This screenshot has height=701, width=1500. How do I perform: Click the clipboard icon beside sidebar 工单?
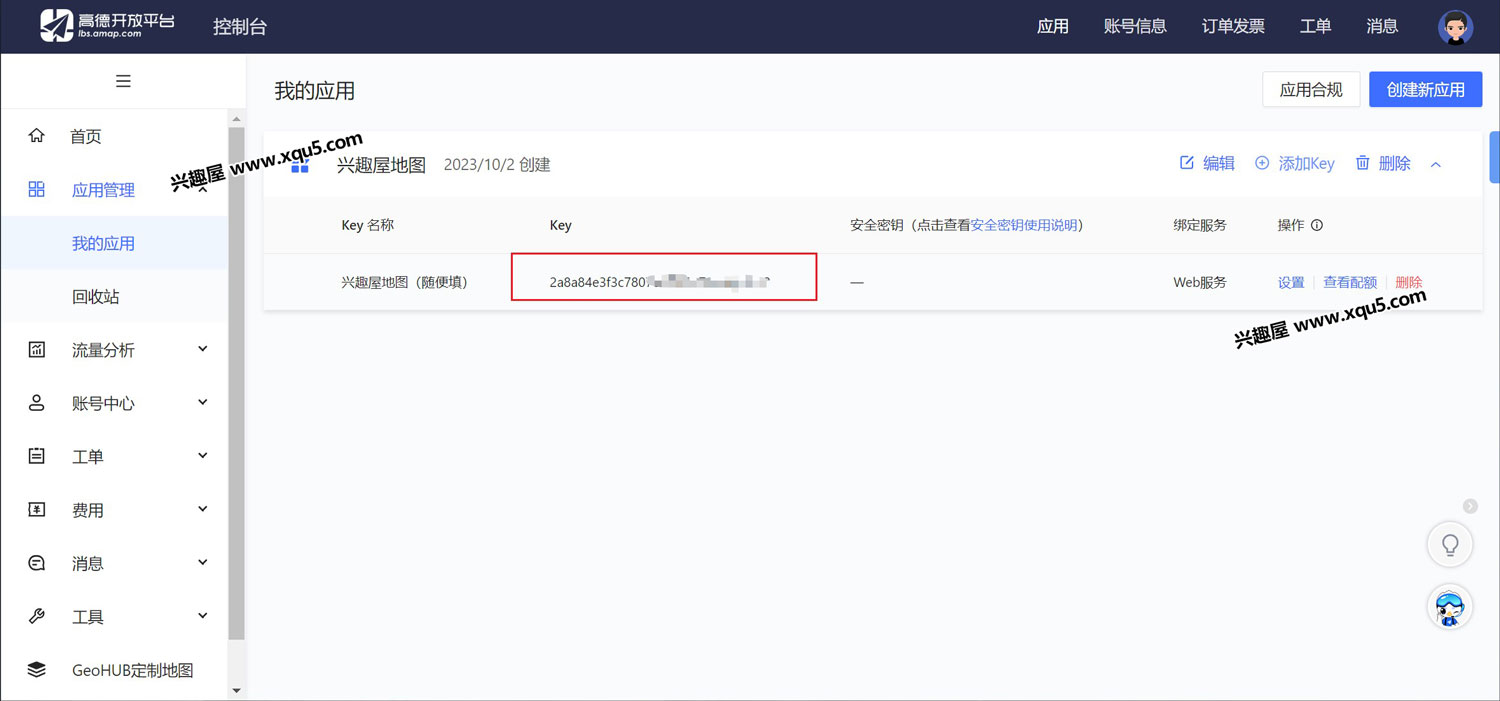[x=37, y=456]
